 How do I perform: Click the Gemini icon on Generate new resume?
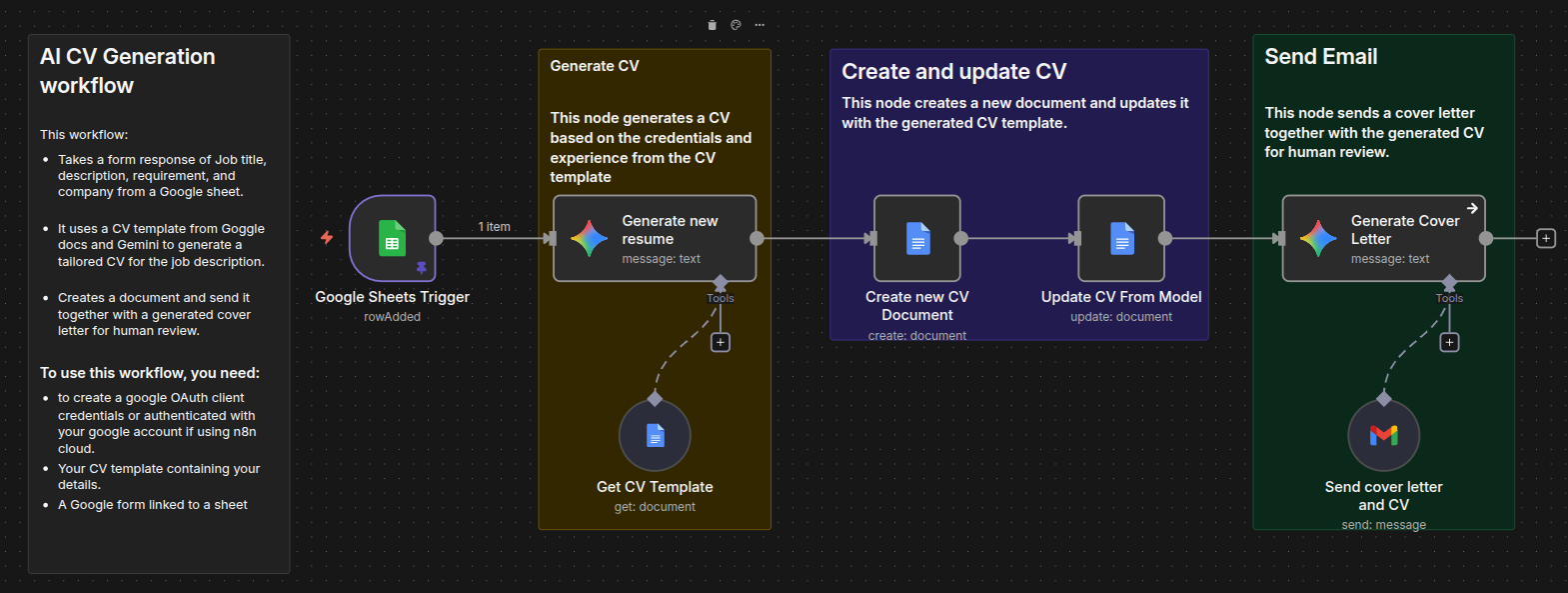tap(589, 239)
